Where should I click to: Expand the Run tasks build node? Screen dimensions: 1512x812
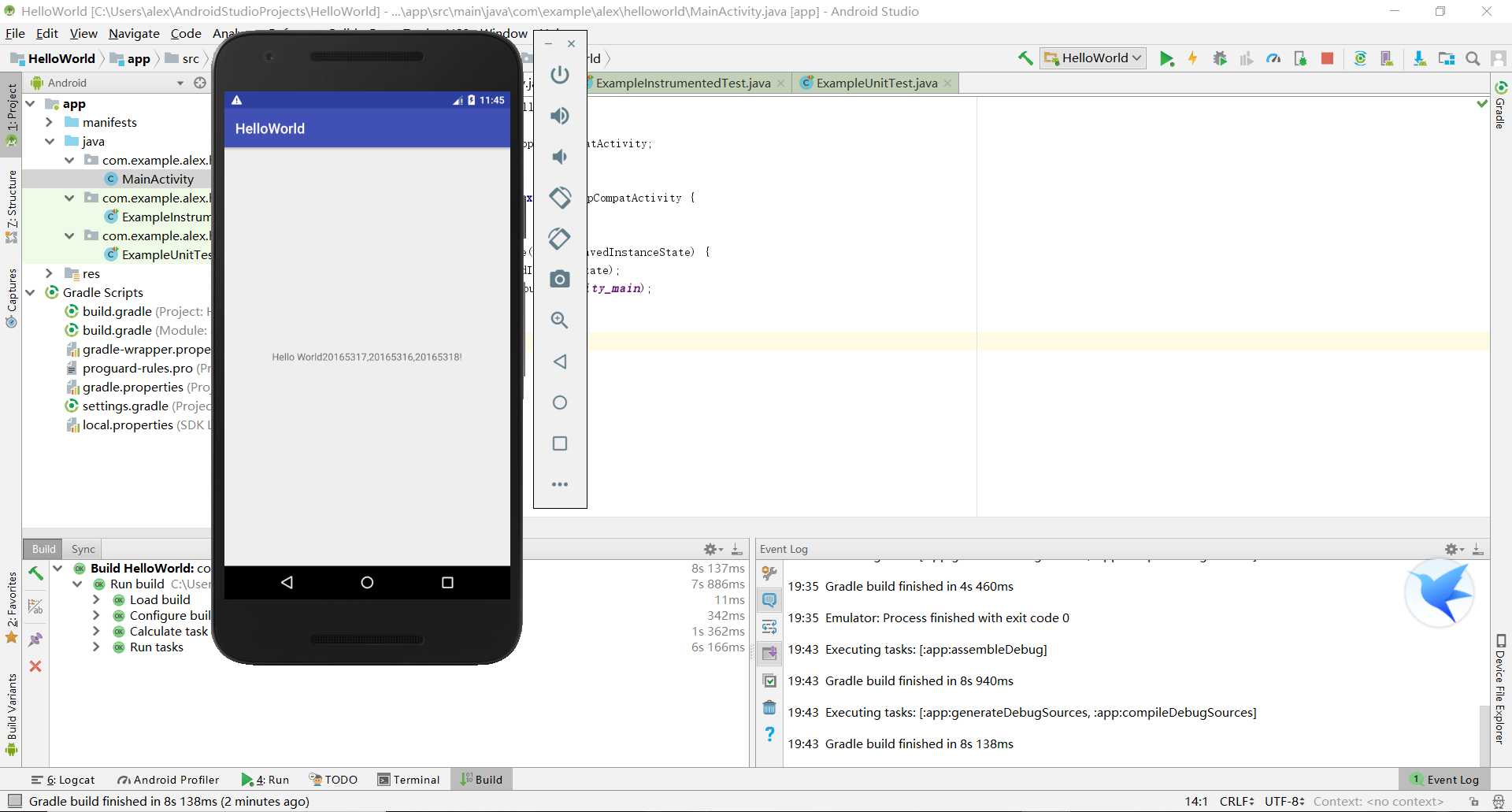pos(96,647)
